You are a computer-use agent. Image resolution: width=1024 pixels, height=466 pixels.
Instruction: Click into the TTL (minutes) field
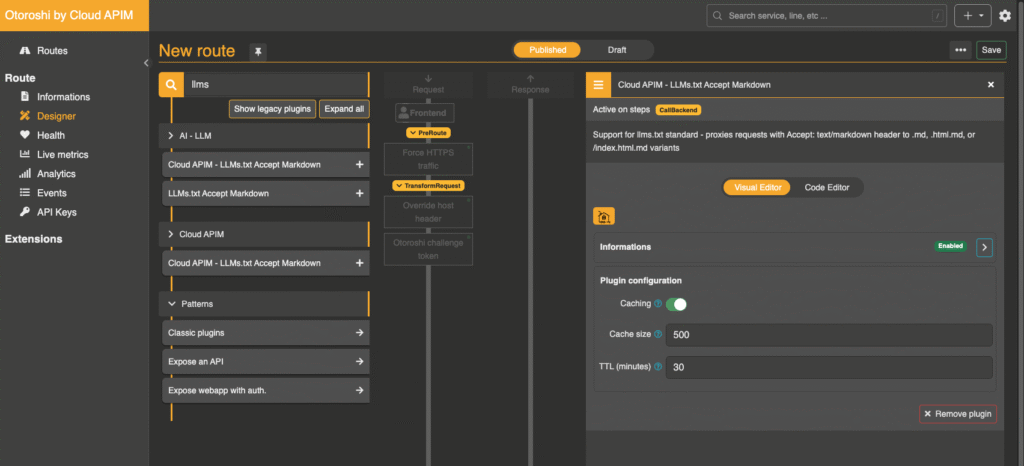(828, 368)
